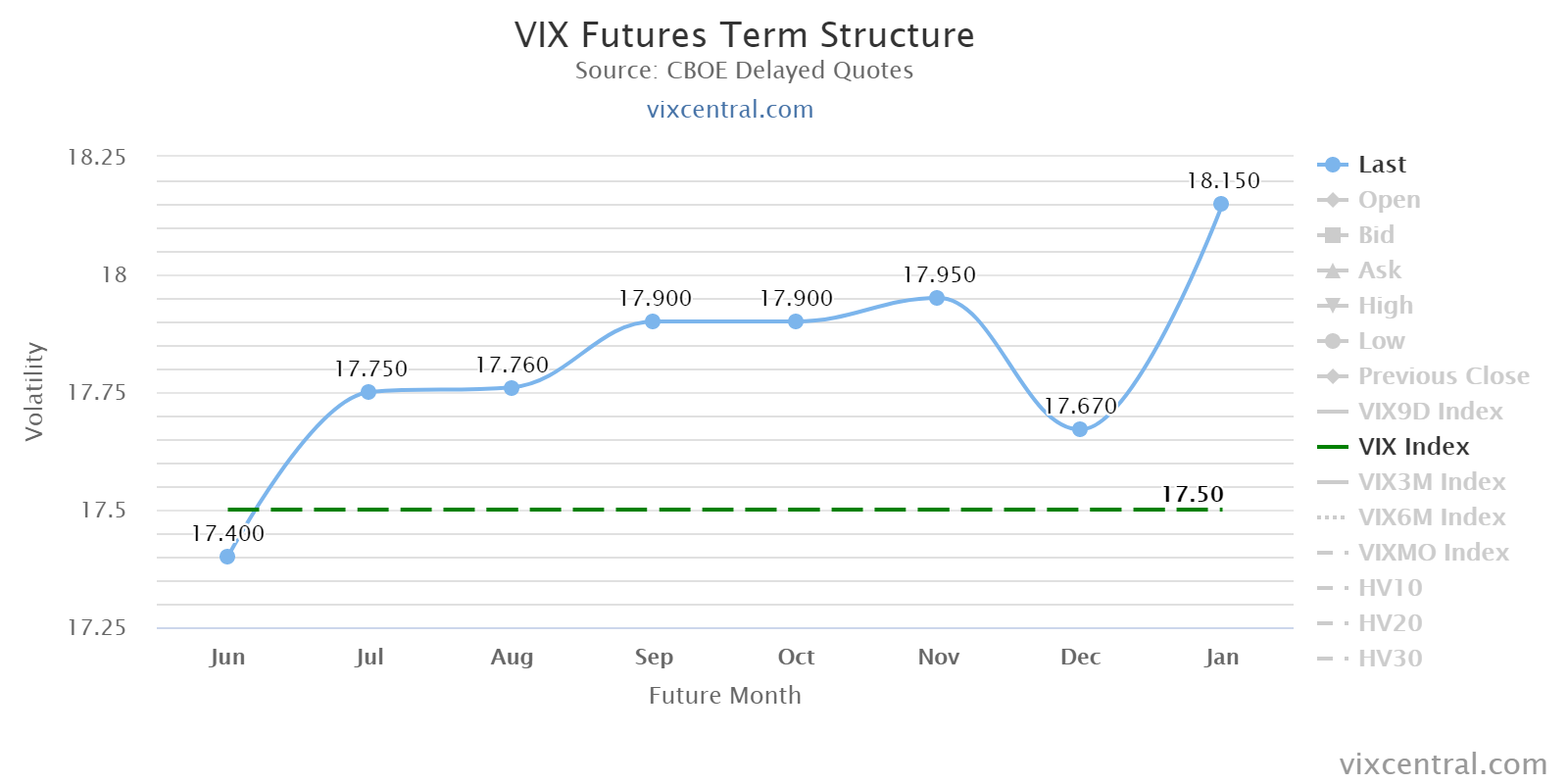Image resolution: width=1568 pixels, height=784 pixels.
Task: Click the Ask legend triangle icon
Action: pyautogui.click(x=1332, y=270)
